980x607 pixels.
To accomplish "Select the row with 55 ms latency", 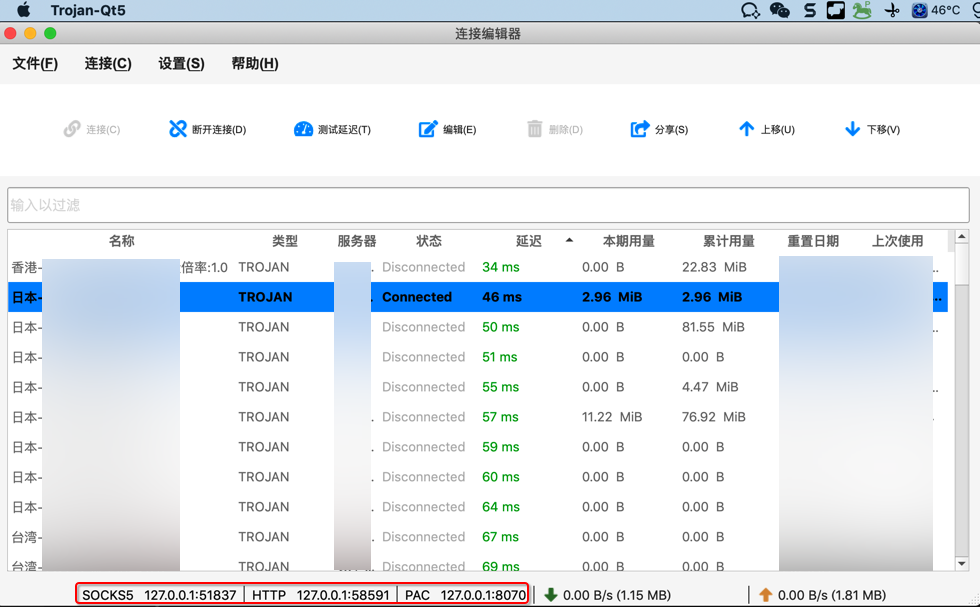I will coord(478,387).
